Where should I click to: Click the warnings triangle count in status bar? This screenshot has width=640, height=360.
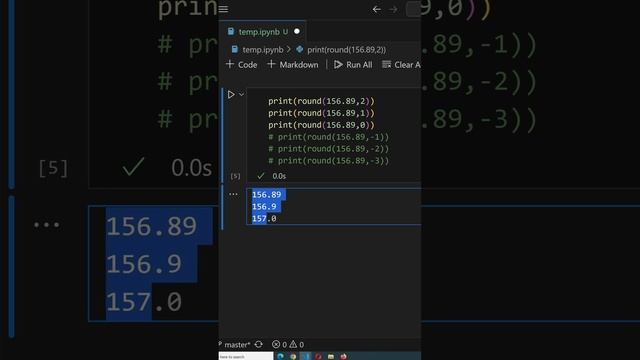[x=297, y=344]
